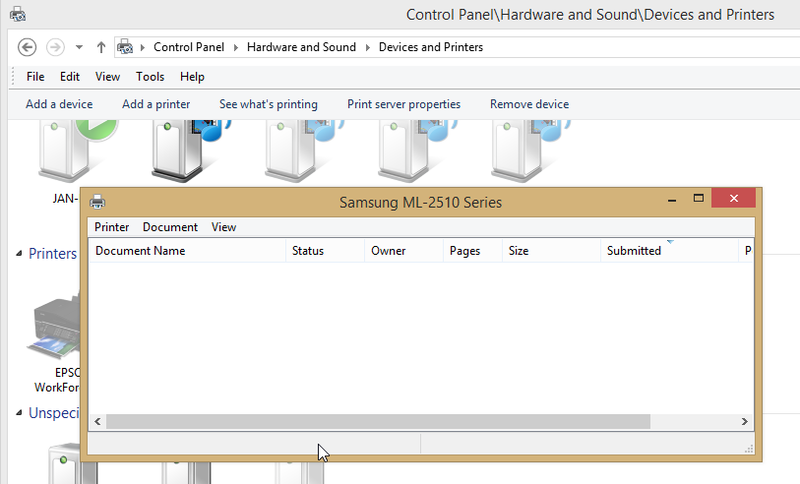Expand the chevron after Hardware and Sound
The height and width of the screenshot is (484, 800).
click(x=367, y=47)
